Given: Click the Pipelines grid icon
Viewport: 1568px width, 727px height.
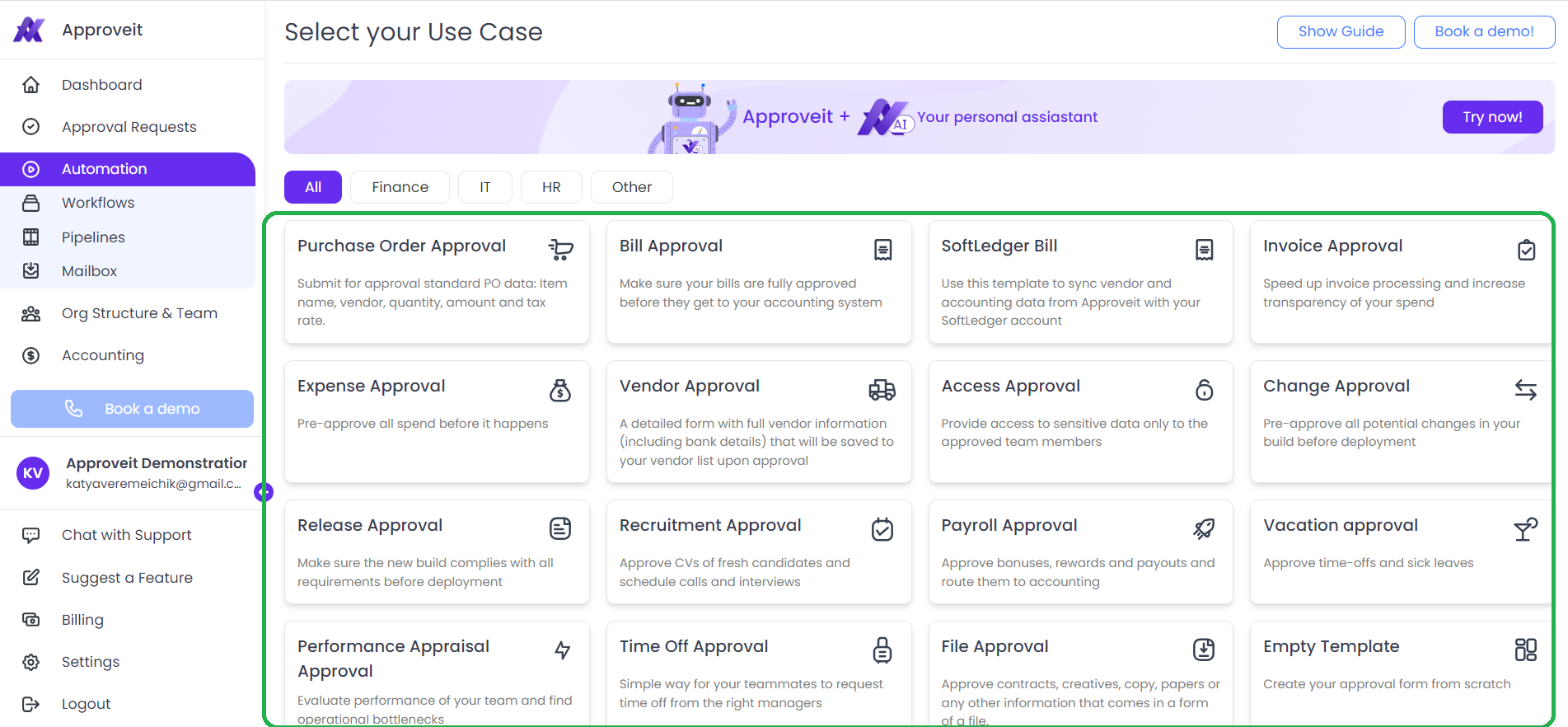Looking at the screenshot, I should [30, 237].
